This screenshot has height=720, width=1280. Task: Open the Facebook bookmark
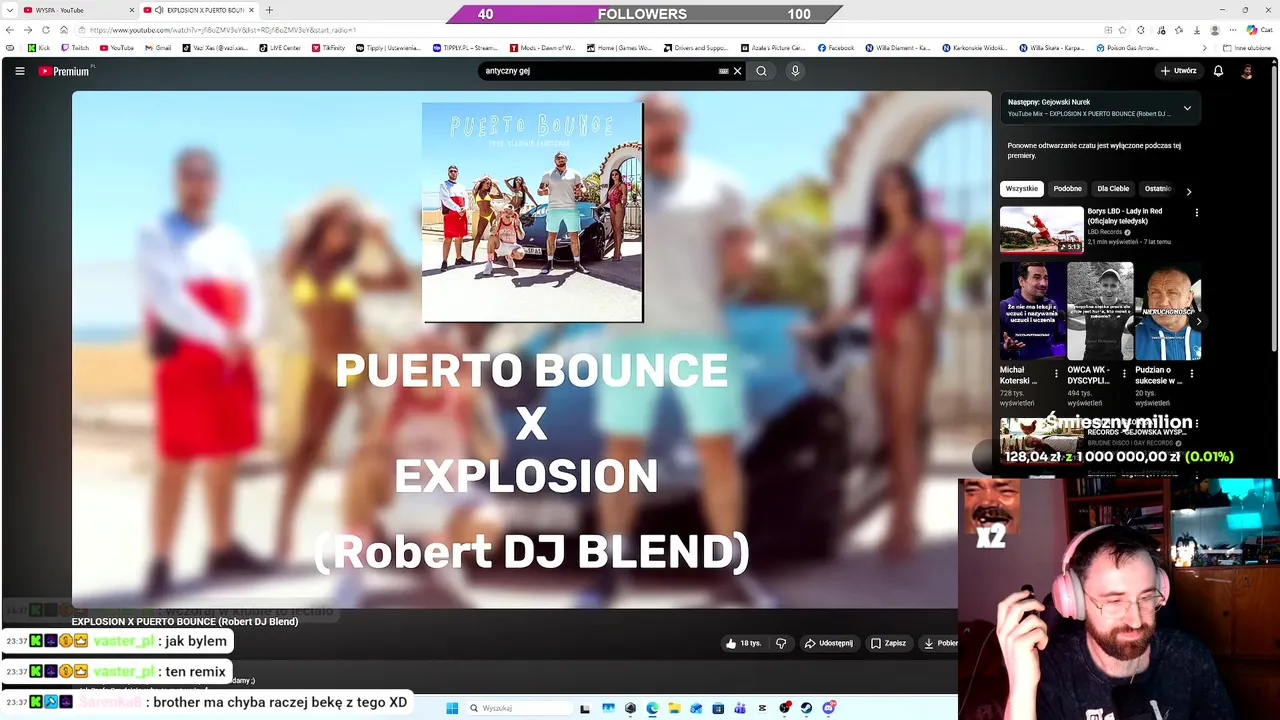836,48
